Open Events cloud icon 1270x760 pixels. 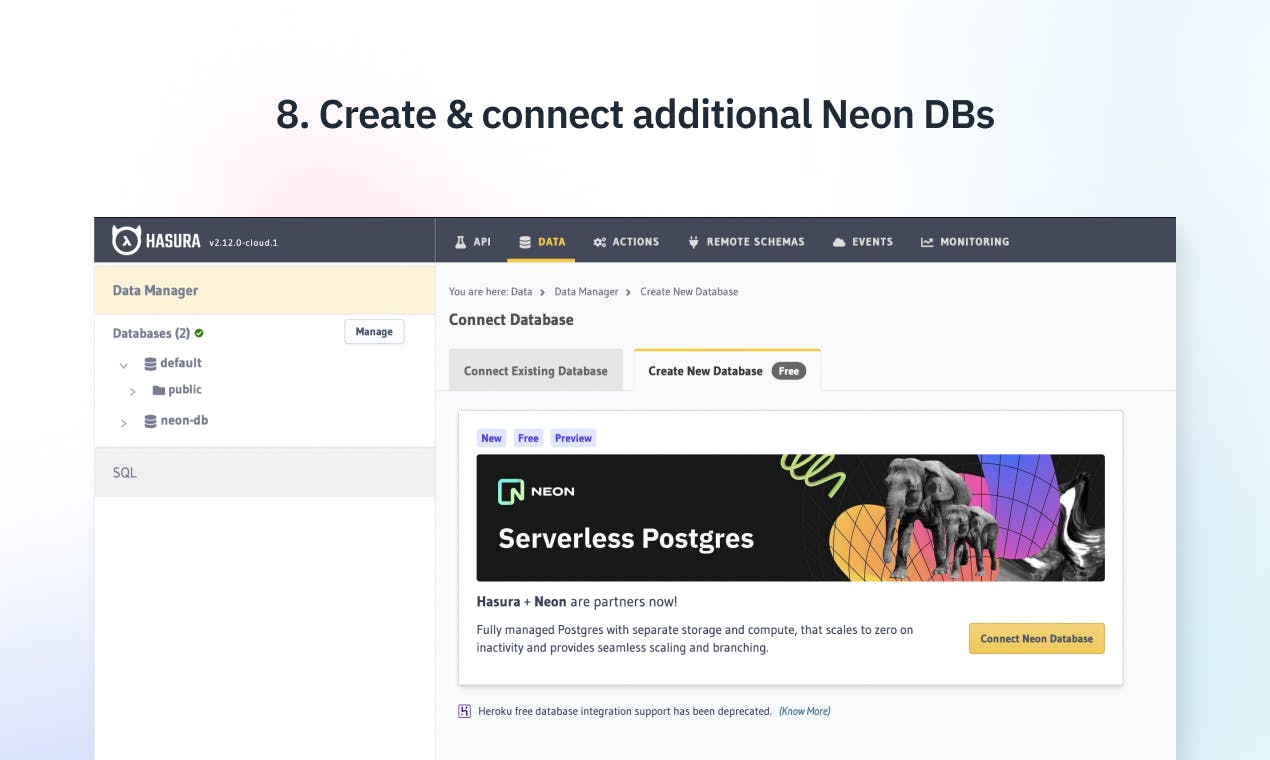[x=839, y=242]
